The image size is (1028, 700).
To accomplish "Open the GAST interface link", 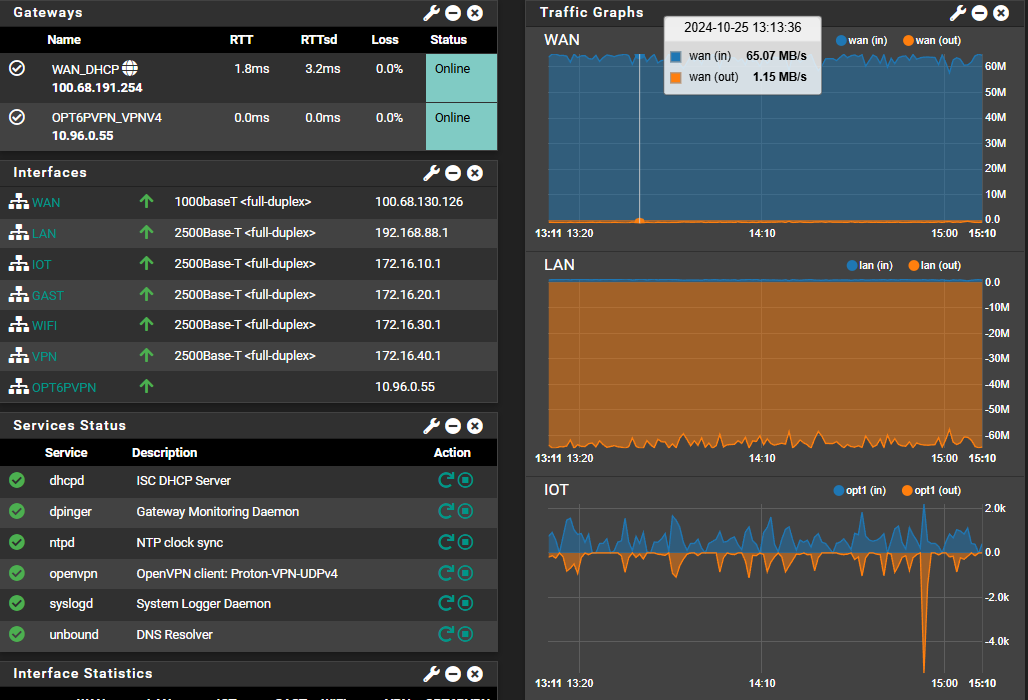I will pos(48,296).
